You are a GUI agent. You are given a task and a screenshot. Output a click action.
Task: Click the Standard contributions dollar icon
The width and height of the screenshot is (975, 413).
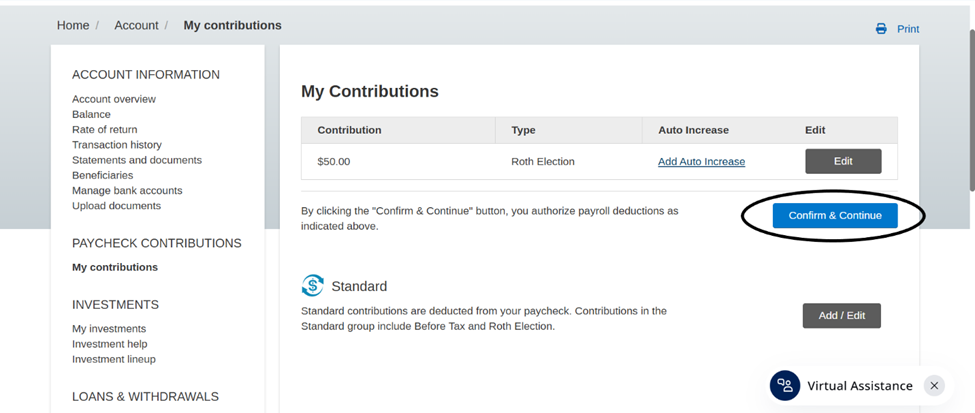point(313,286)
